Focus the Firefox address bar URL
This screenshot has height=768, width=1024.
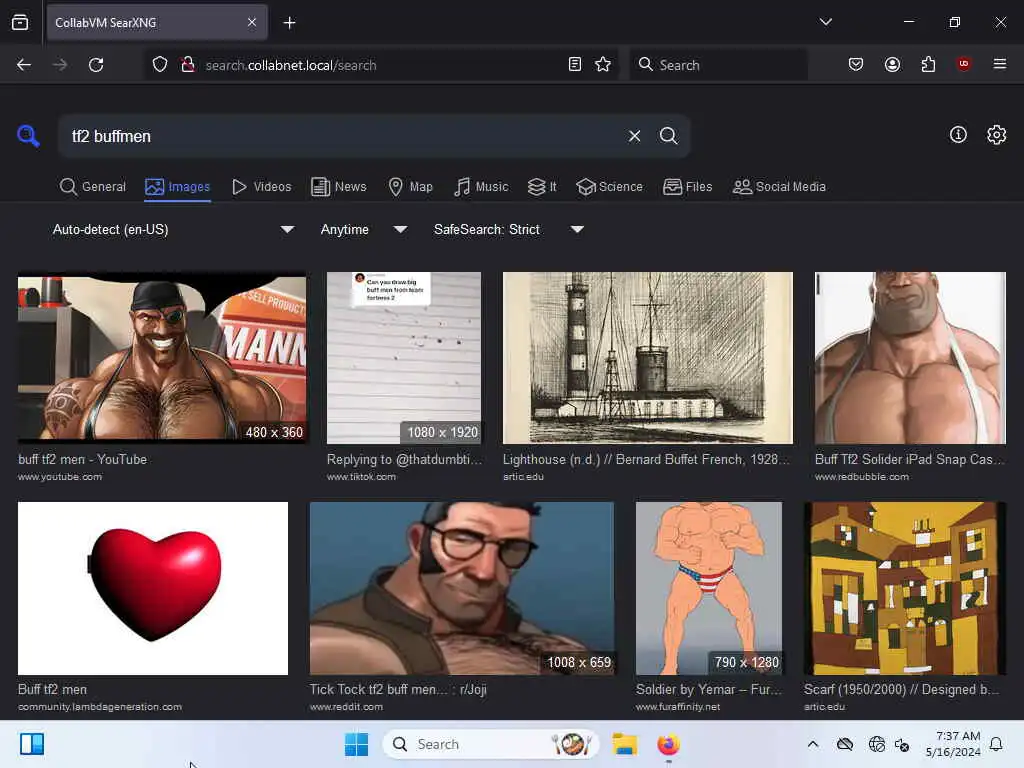382,65
